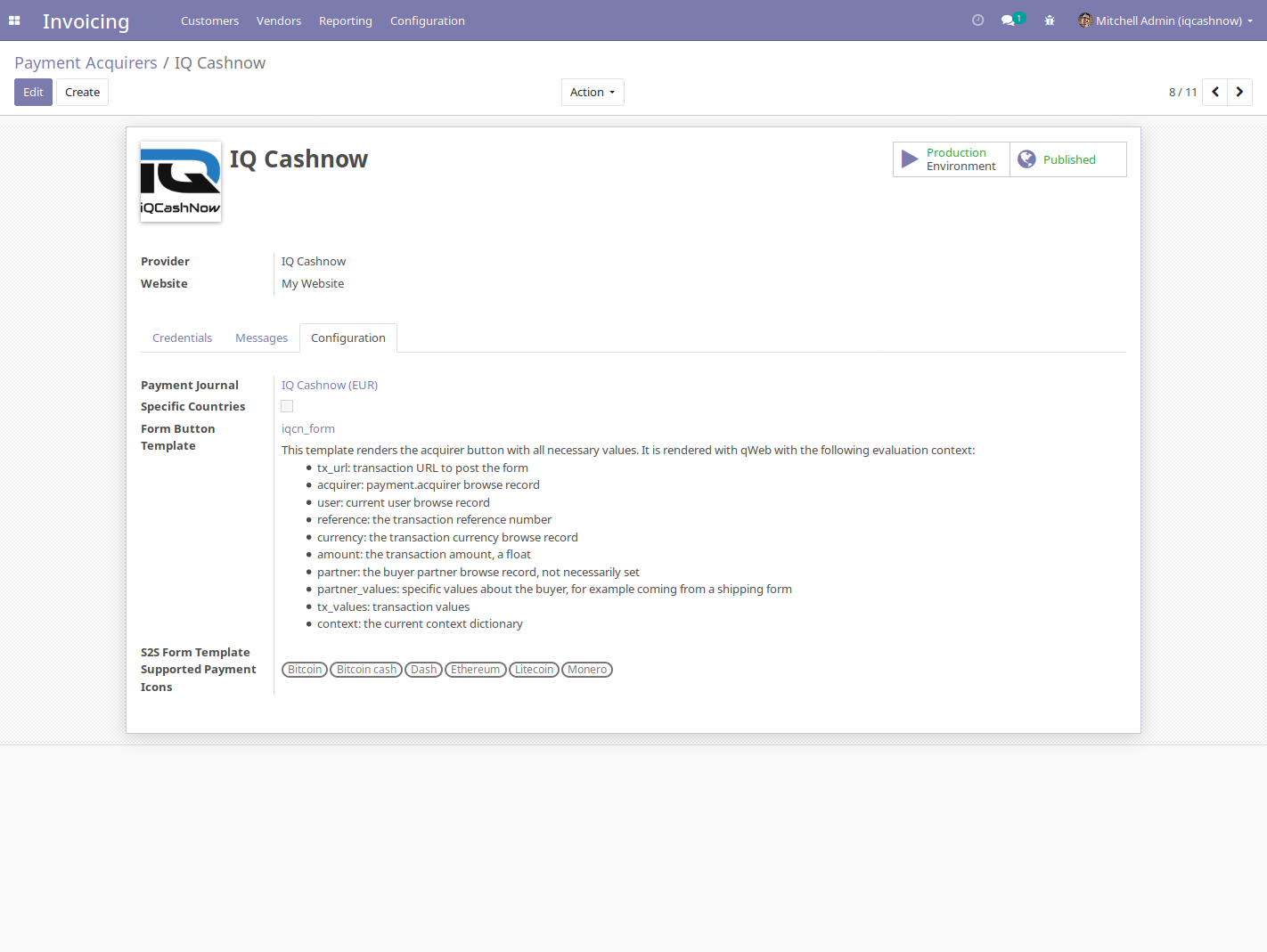Click the Litecoin payment tag
Image resolution: width=1267 pixels, height=952 pixels.
[x=534, y=670]
